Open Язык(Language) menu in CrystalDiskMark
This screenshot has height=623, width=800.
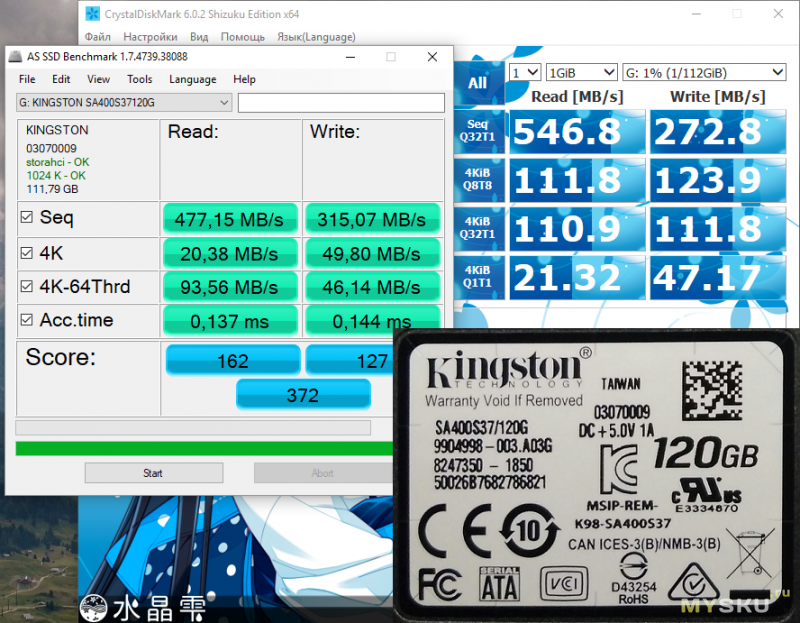pyautogui.click(x=316, y=37)
